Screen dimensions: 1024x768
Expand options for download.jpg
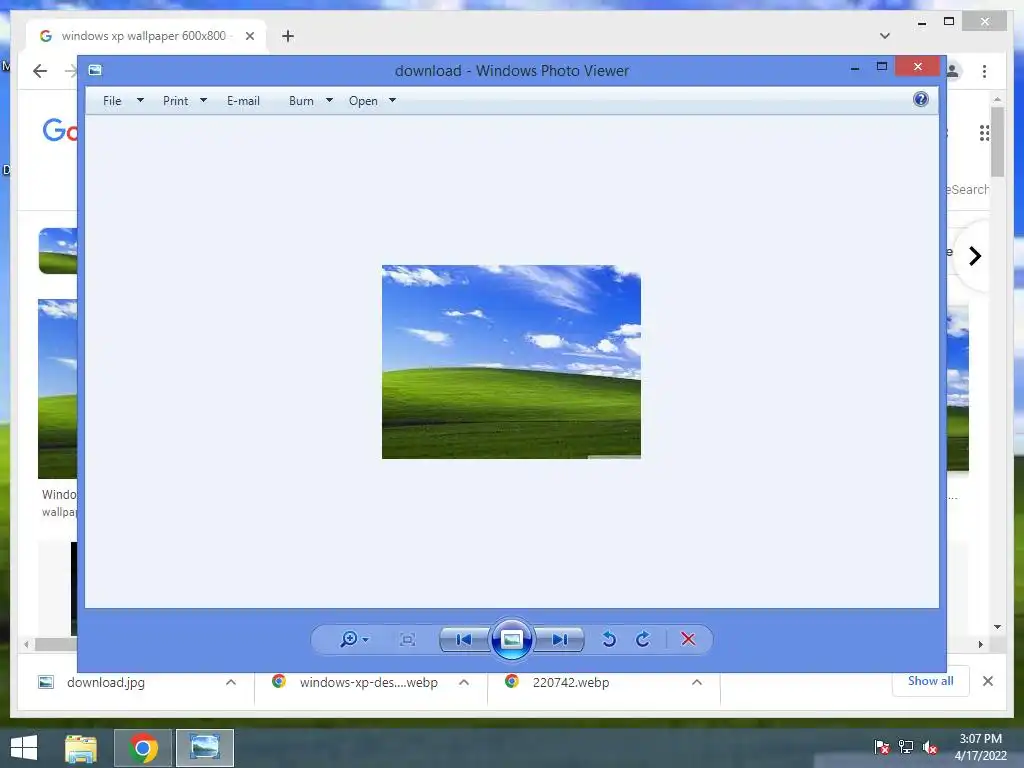coord(231,682)
